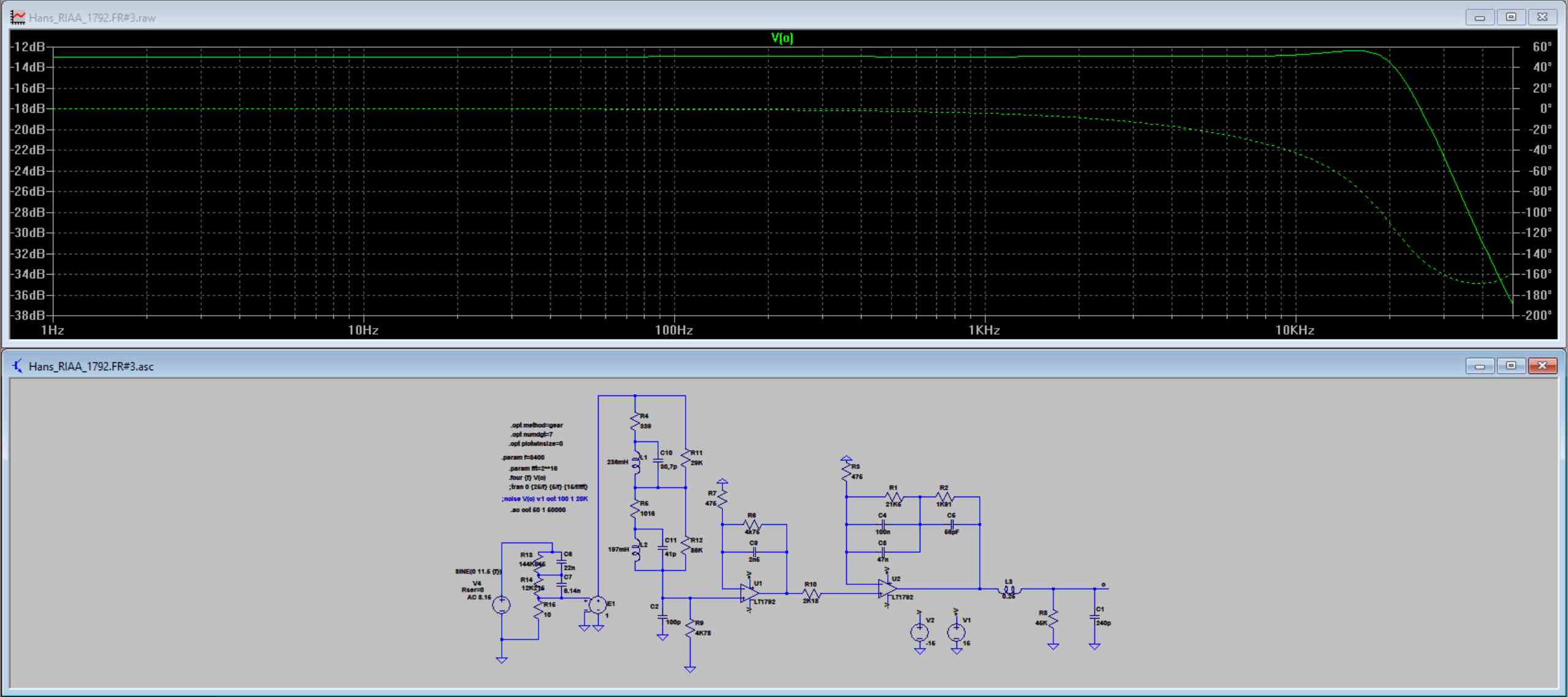
Task: Click the 100Hz frequency axis label
Action: [673, 330]
